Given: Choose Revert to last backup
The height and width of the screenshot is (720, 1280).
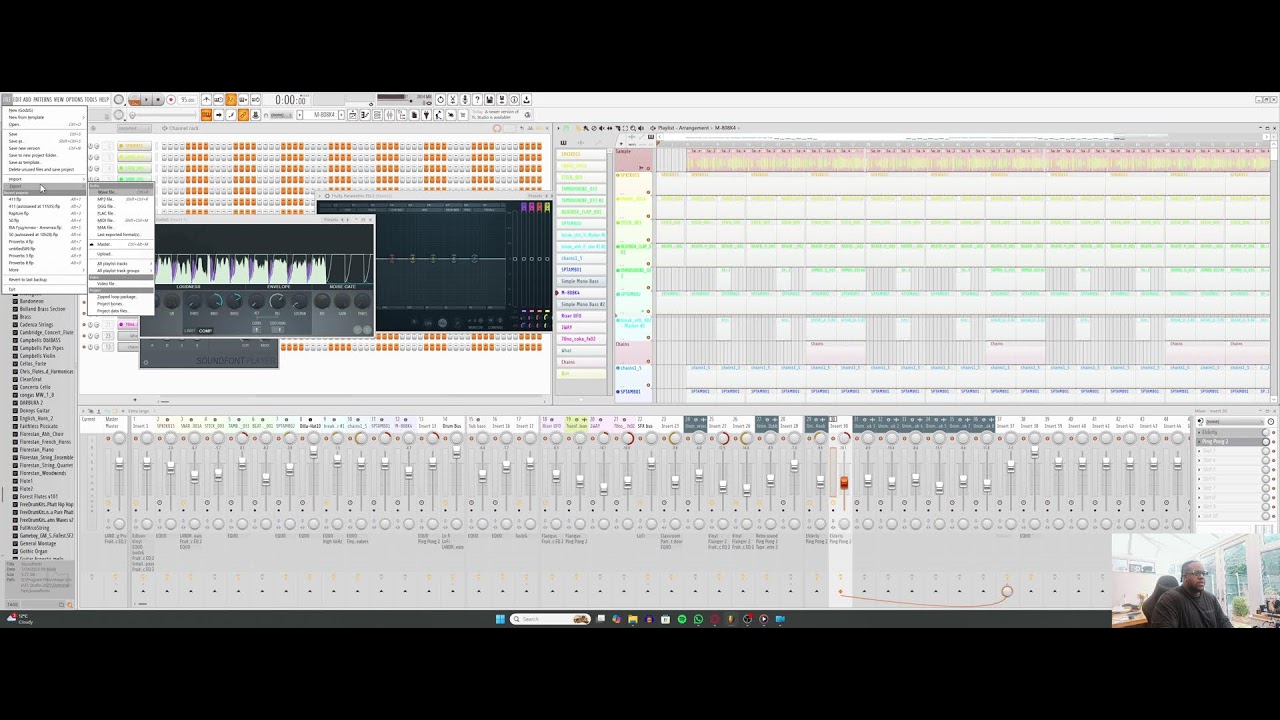Looking at the screenshot, I should (x=46, y=280).
